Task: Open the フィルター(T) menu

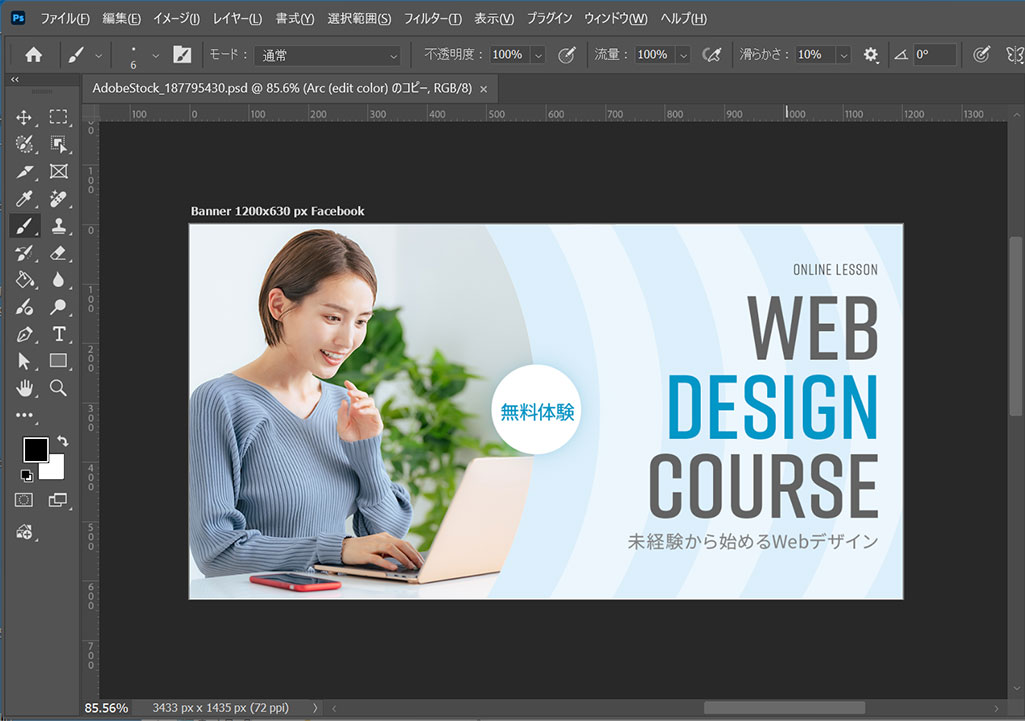Action: tap(433, 18)
